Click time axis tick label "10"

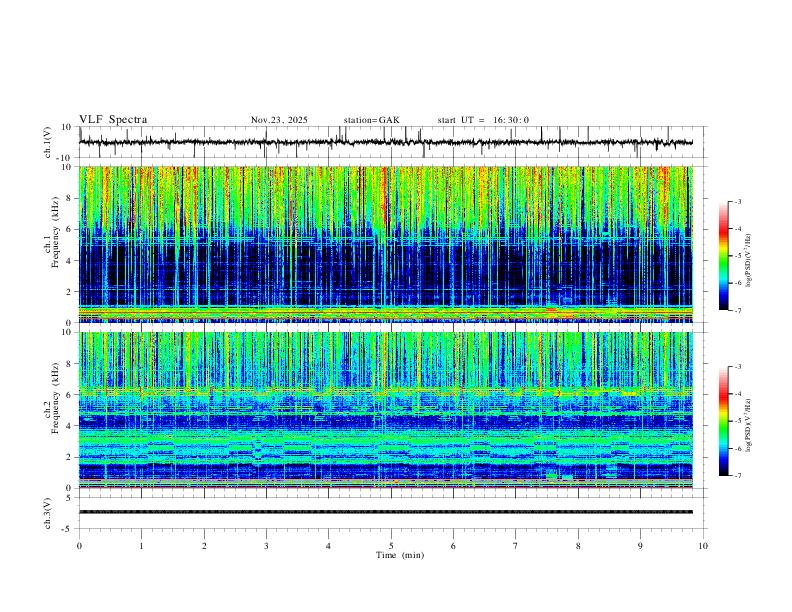coord(703,546)
